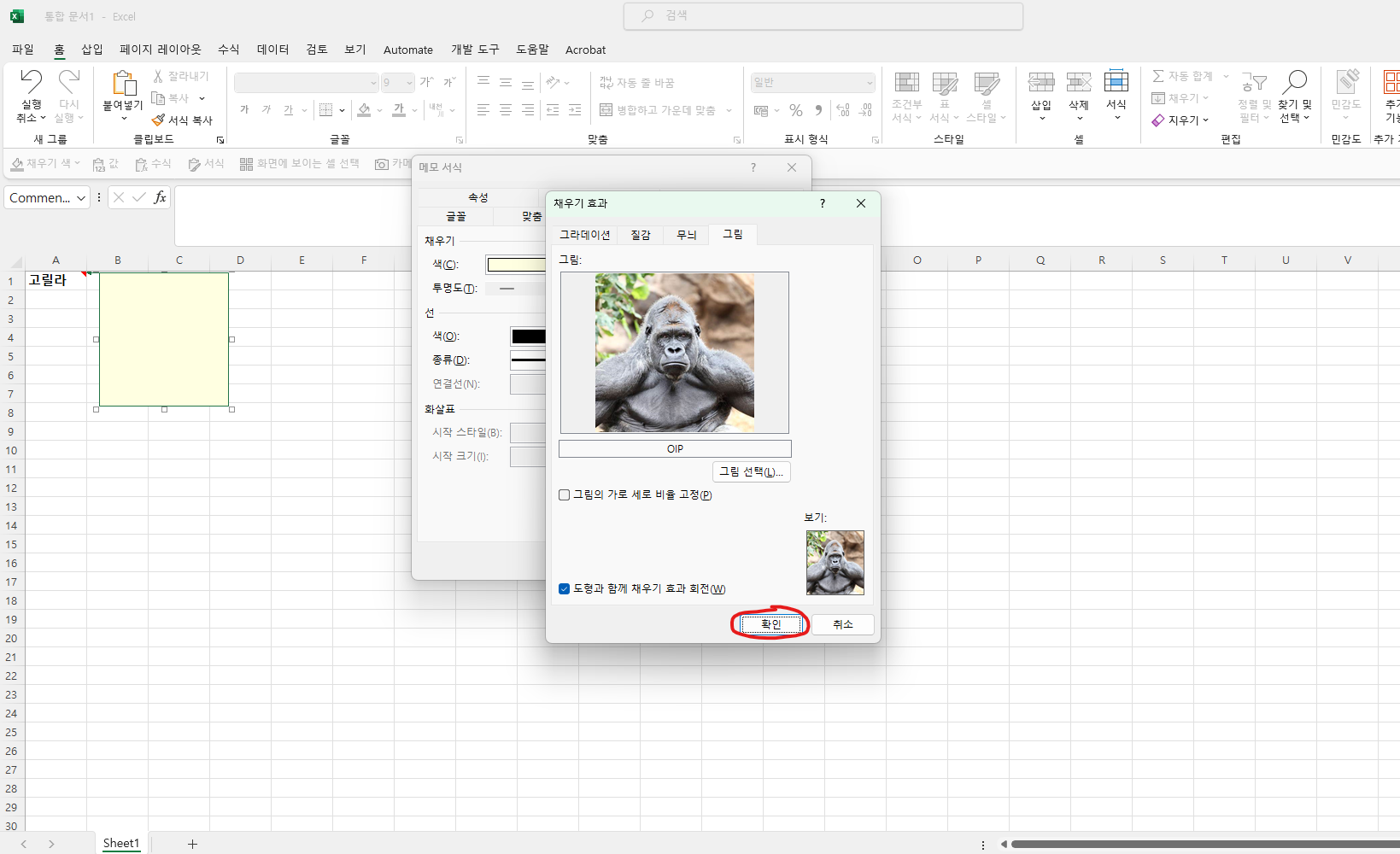1400x854 pixels.
Task: Click the OIP picture name field
Action: tap(675, 448)
